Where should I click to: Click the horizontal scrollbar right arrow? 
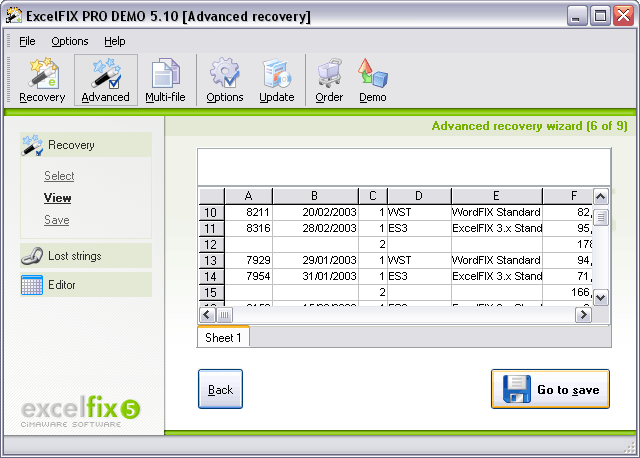click(x=584, y=315)
